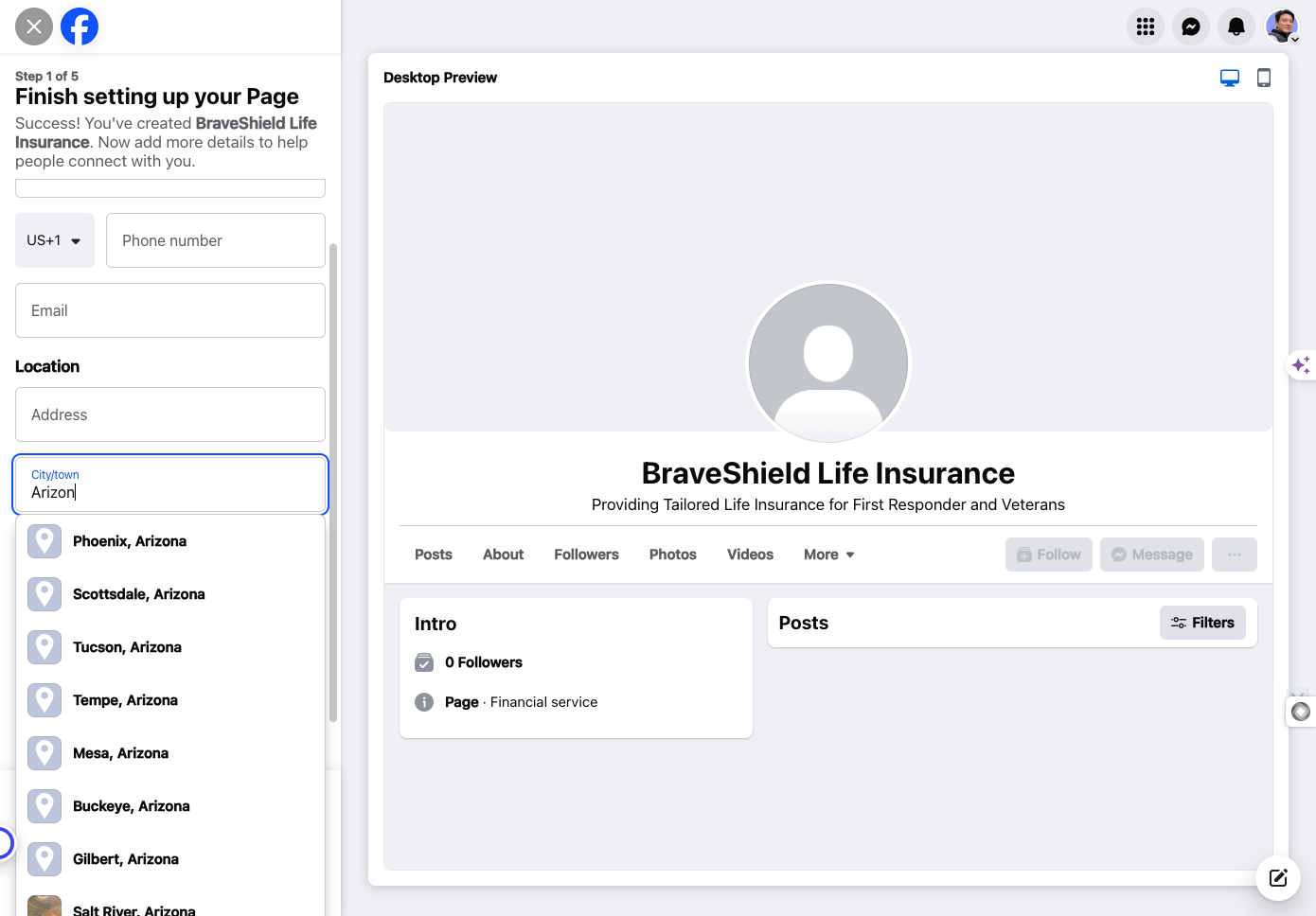1316x916 pixels.
Task: Focus the Email input field
Action: coord(170,310)
